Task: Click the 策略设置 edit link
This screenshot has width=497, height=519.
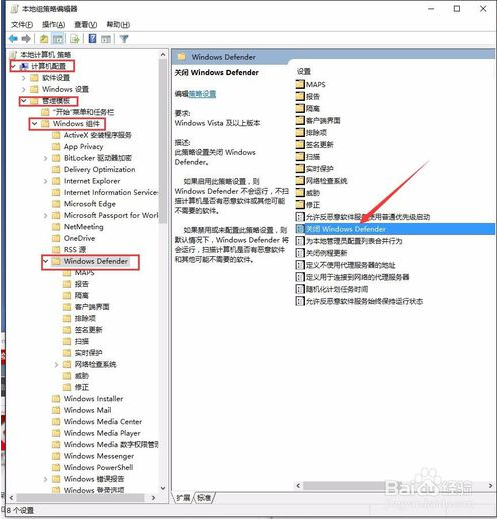Action: [x=202, y=94]
